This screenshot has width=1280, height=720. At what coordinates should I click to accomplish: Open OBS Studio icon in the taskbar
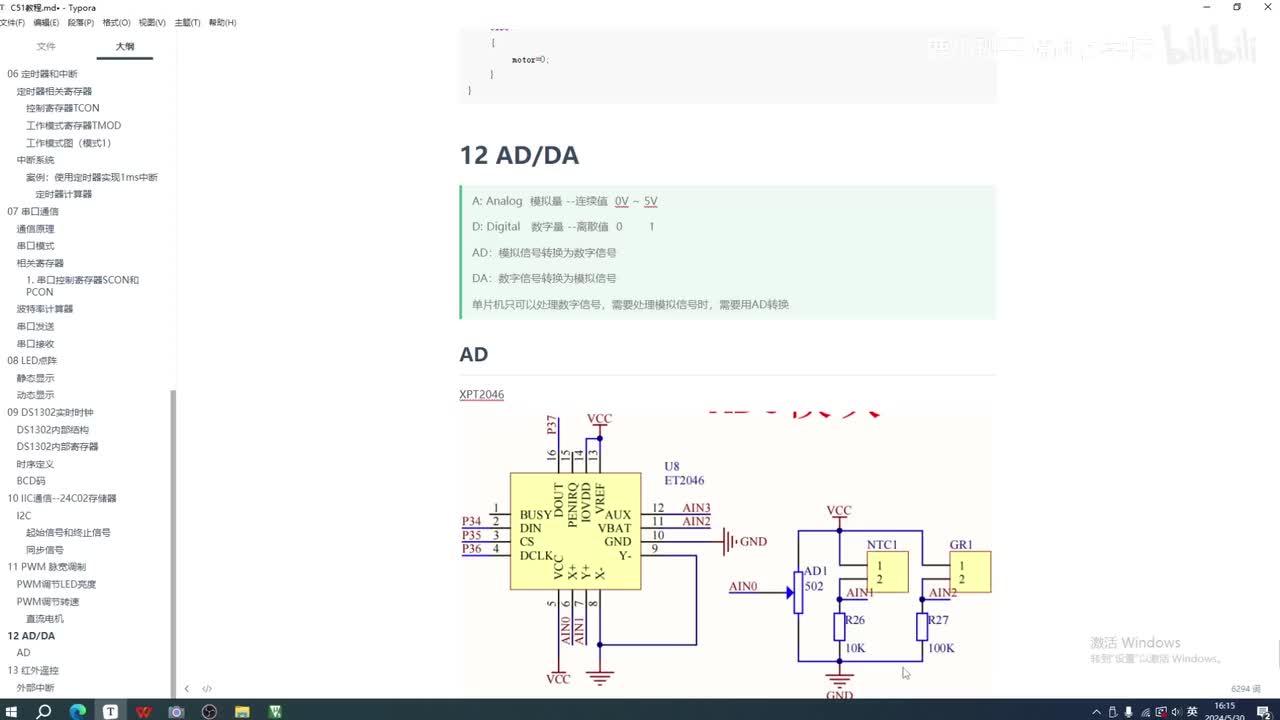[x=209, y=712]
